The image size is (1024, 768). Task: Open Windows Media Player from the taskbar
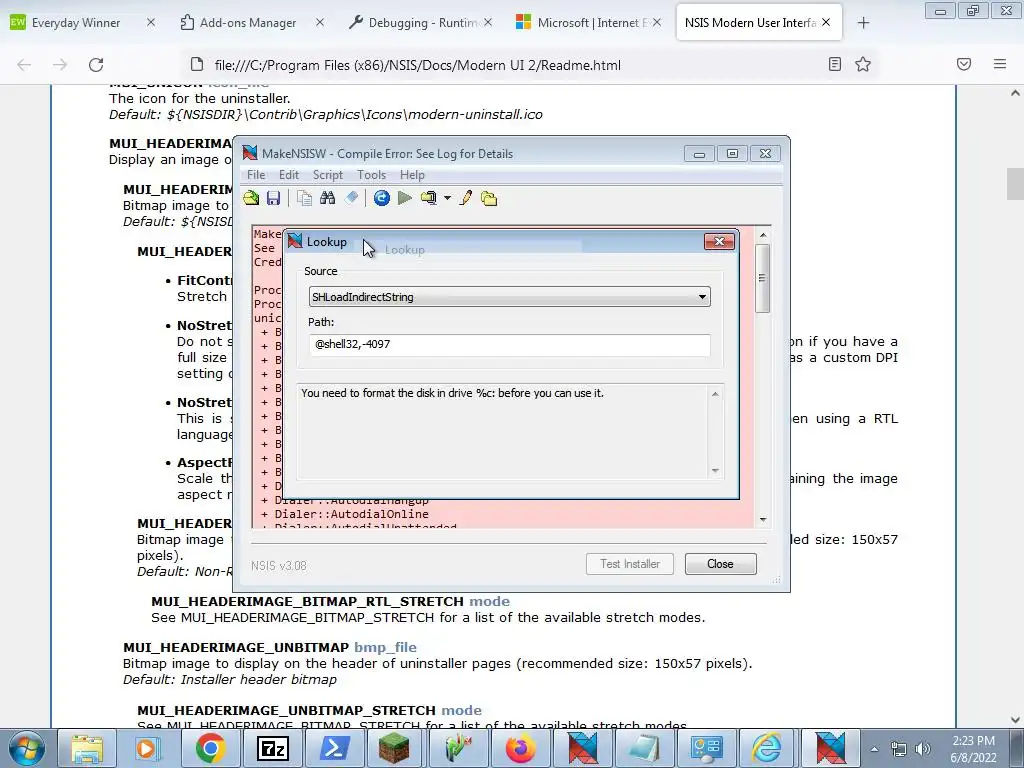point(148,748)
